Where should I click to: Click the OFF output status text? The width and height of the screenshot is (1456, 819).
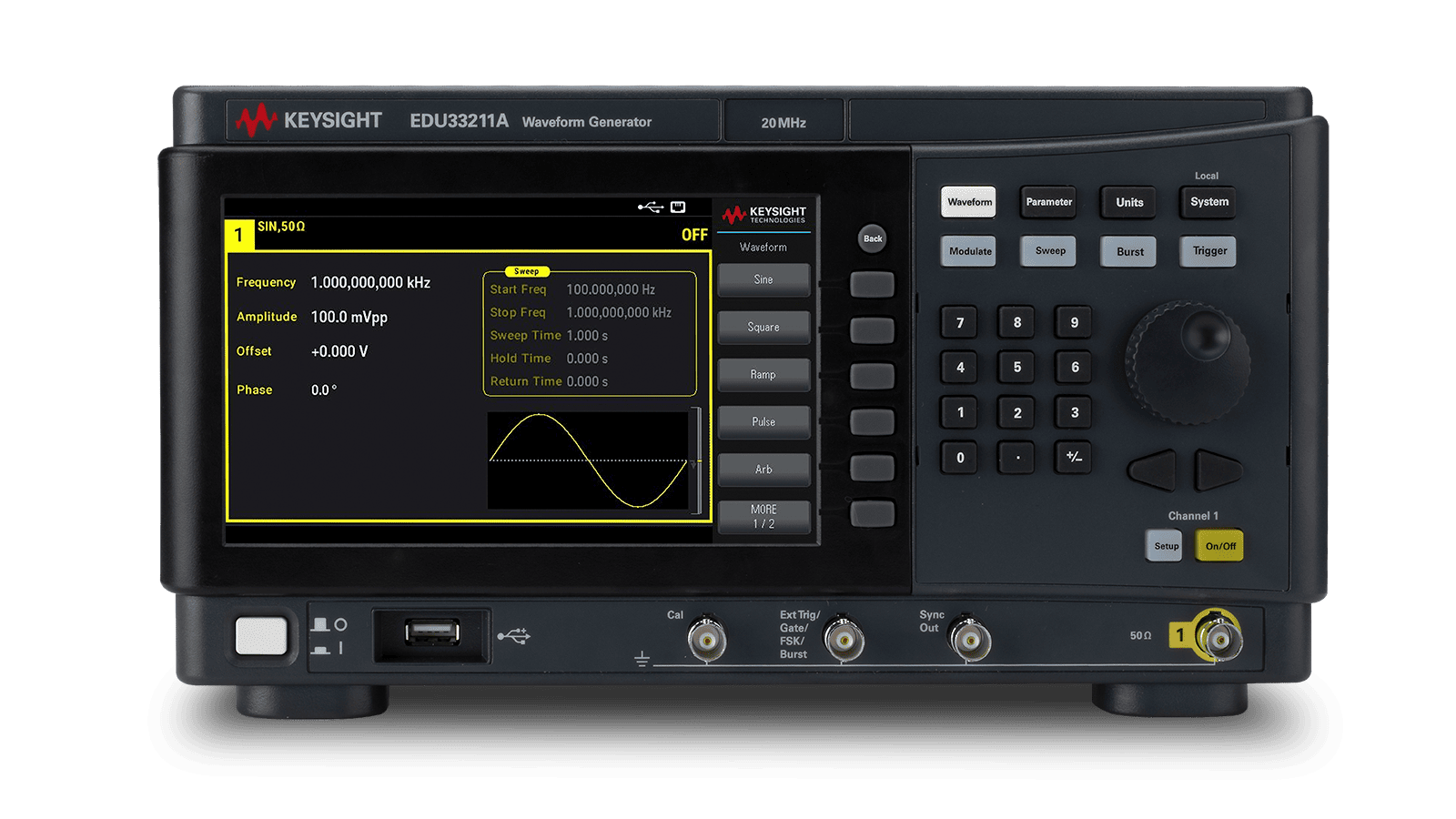point(694,235)
